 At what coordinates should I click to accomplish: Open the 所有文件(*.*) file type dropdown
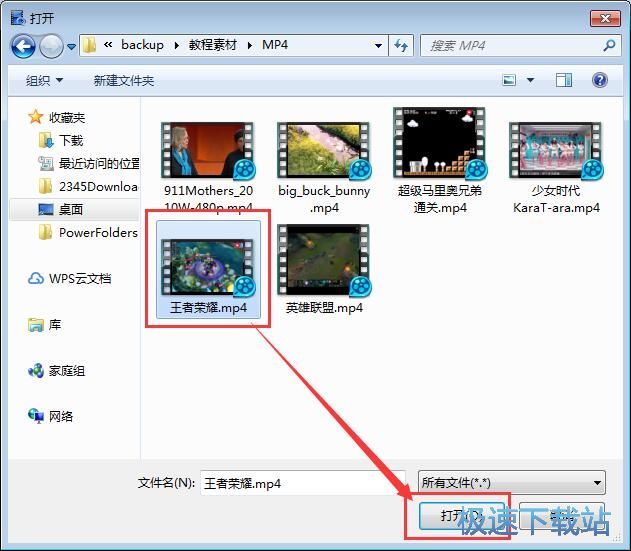tap(511, 482)
